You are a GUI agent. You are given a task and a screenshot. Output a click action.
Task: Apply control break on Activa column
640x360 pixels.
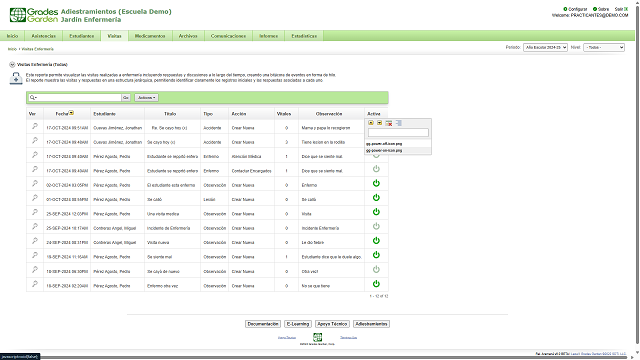click(x=399, y=123)
